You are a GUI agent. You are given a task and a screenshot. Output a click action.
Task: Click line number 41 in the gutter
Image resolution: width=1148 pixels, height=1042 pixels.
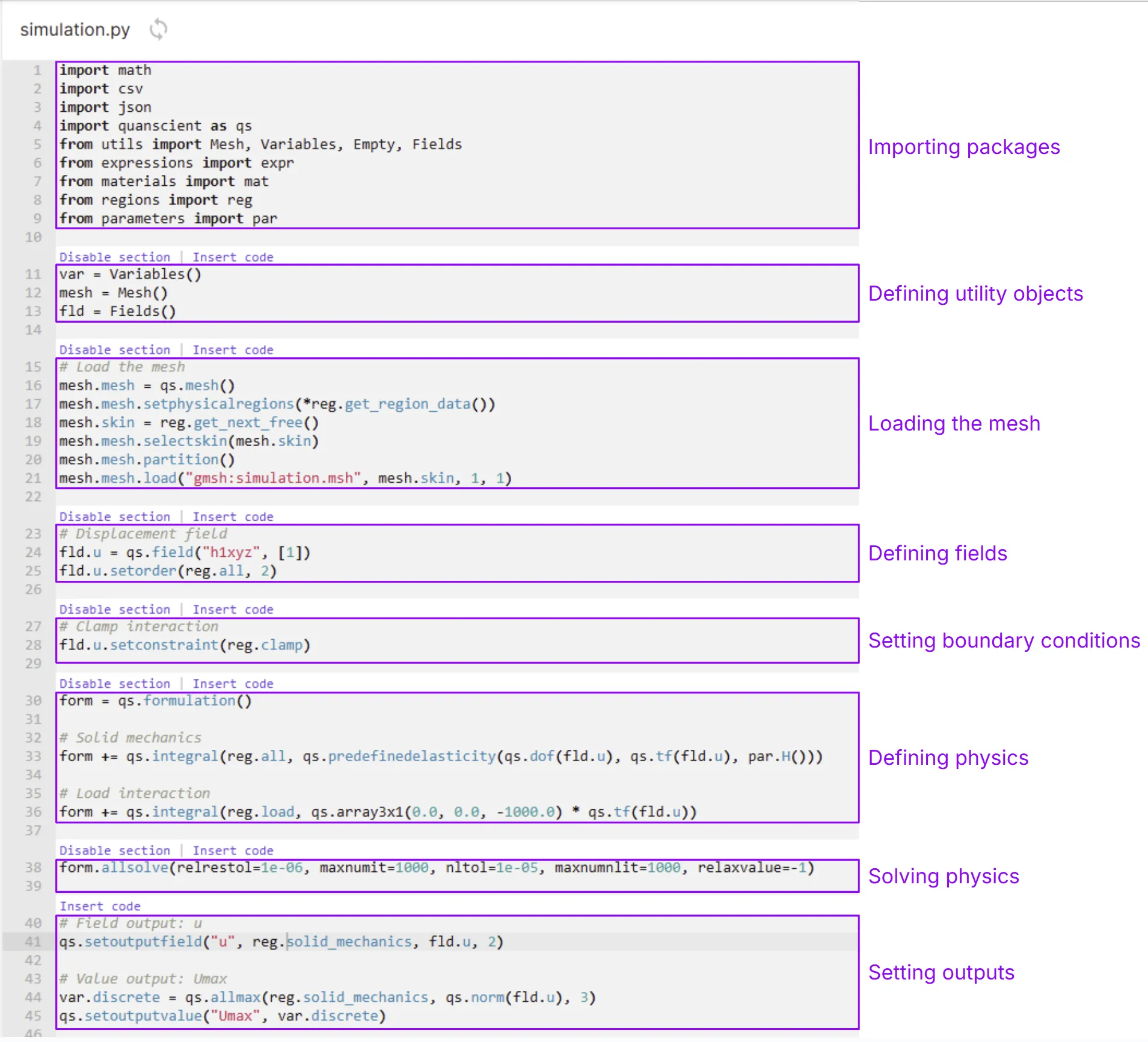(x=33, y=942)
